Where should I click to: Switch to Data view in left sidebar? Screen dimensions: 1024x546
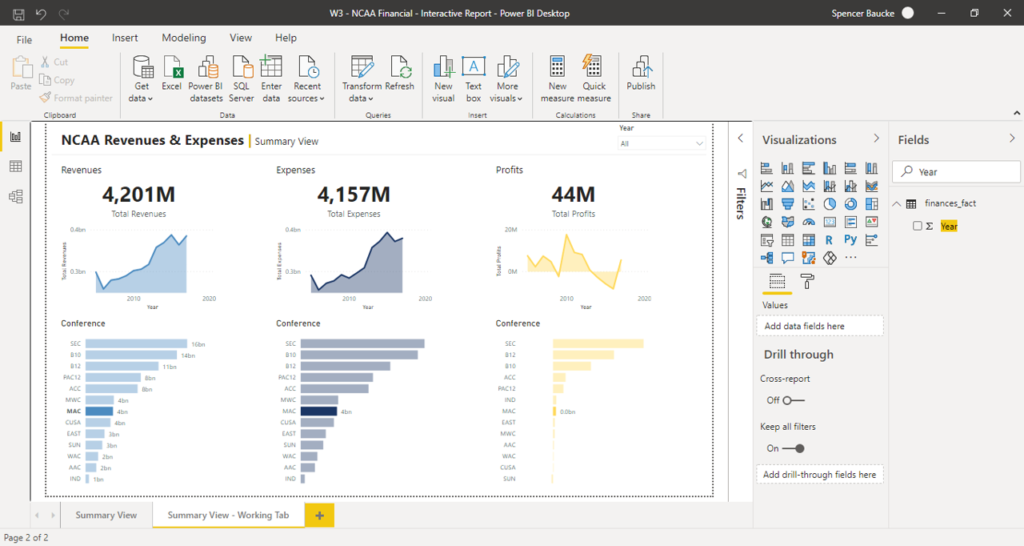[x=15, y=166]
